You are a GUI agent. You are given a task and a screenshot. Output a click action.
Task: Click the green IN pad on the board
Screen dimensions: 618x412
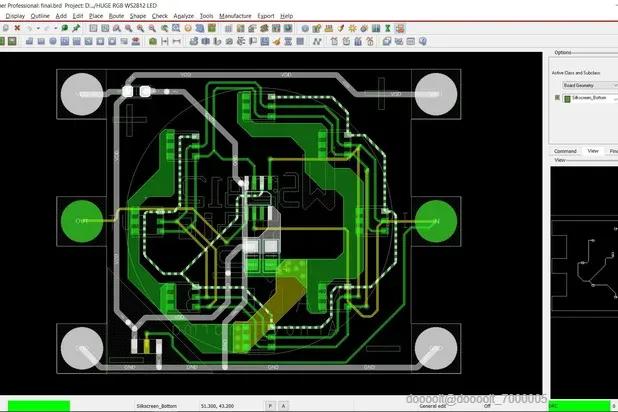click(x=436, y=221)
